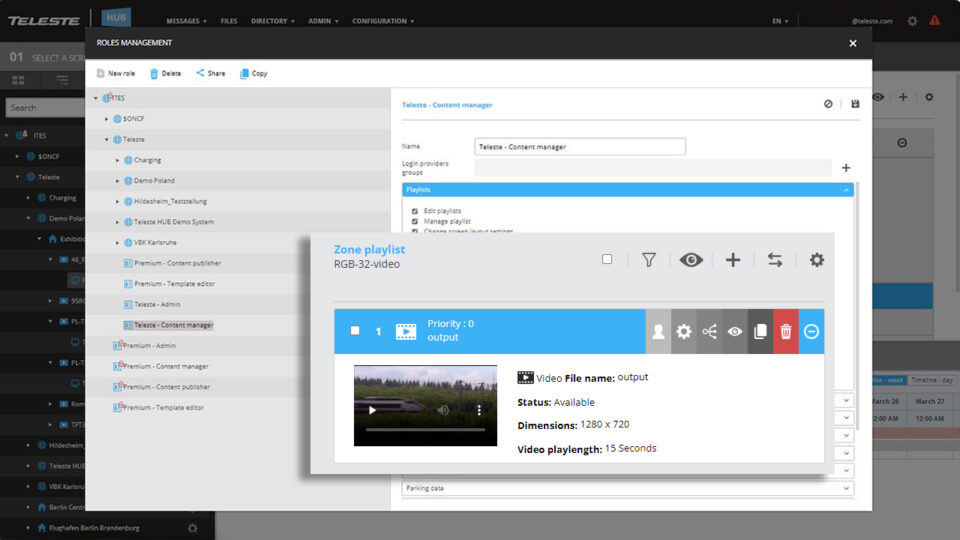Select Teleste - Admin role
This screenshot has width=960, height=540.
[x=157, y=304]
